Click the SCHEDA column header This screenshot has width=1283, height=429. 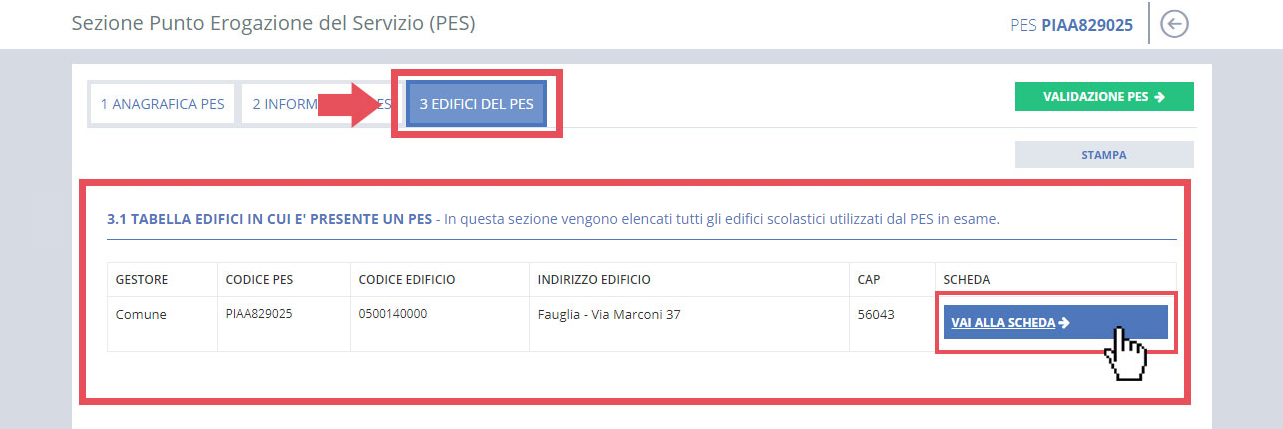(x=966, y=279)
